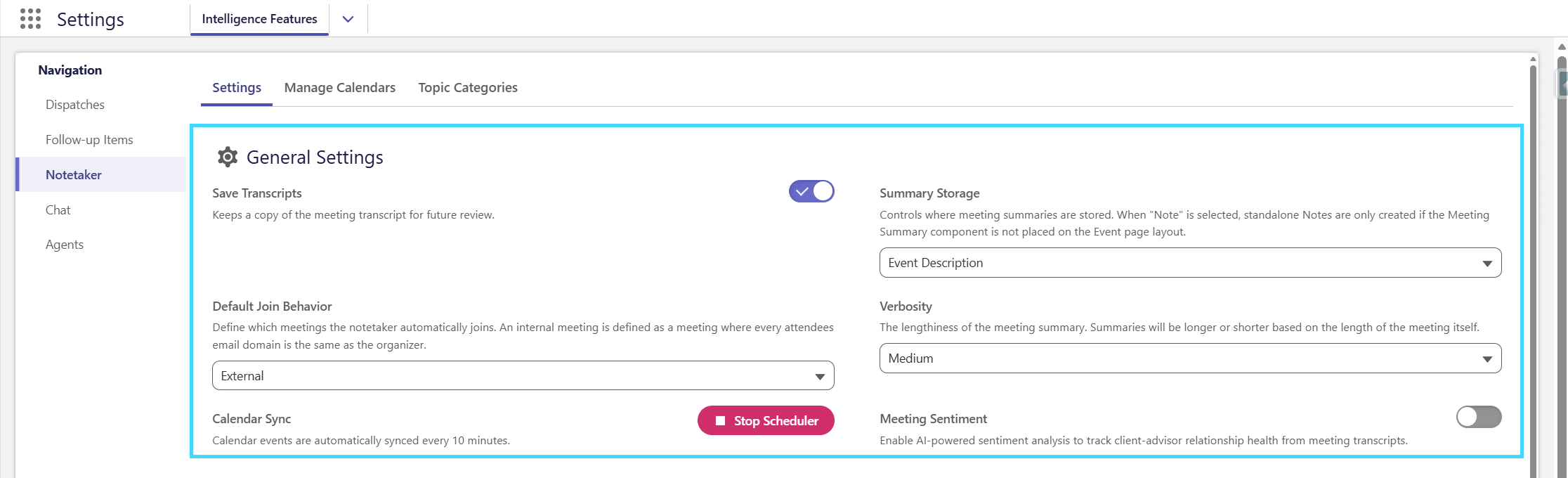
Task: Open the Event Description combo box
Action: pos(1190,262)
